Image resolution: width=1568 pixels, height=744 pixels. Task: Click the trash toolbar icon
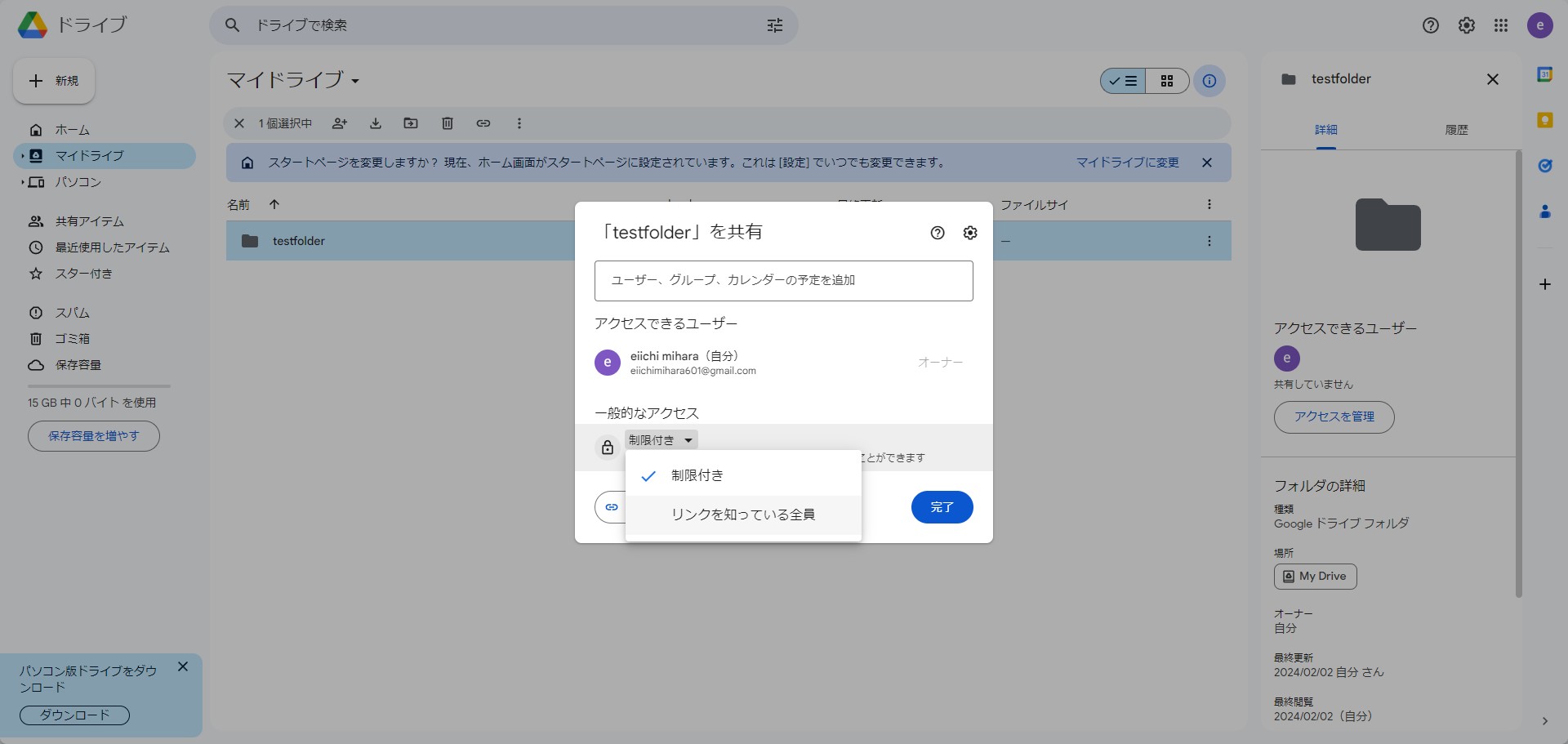click(448, 123)
